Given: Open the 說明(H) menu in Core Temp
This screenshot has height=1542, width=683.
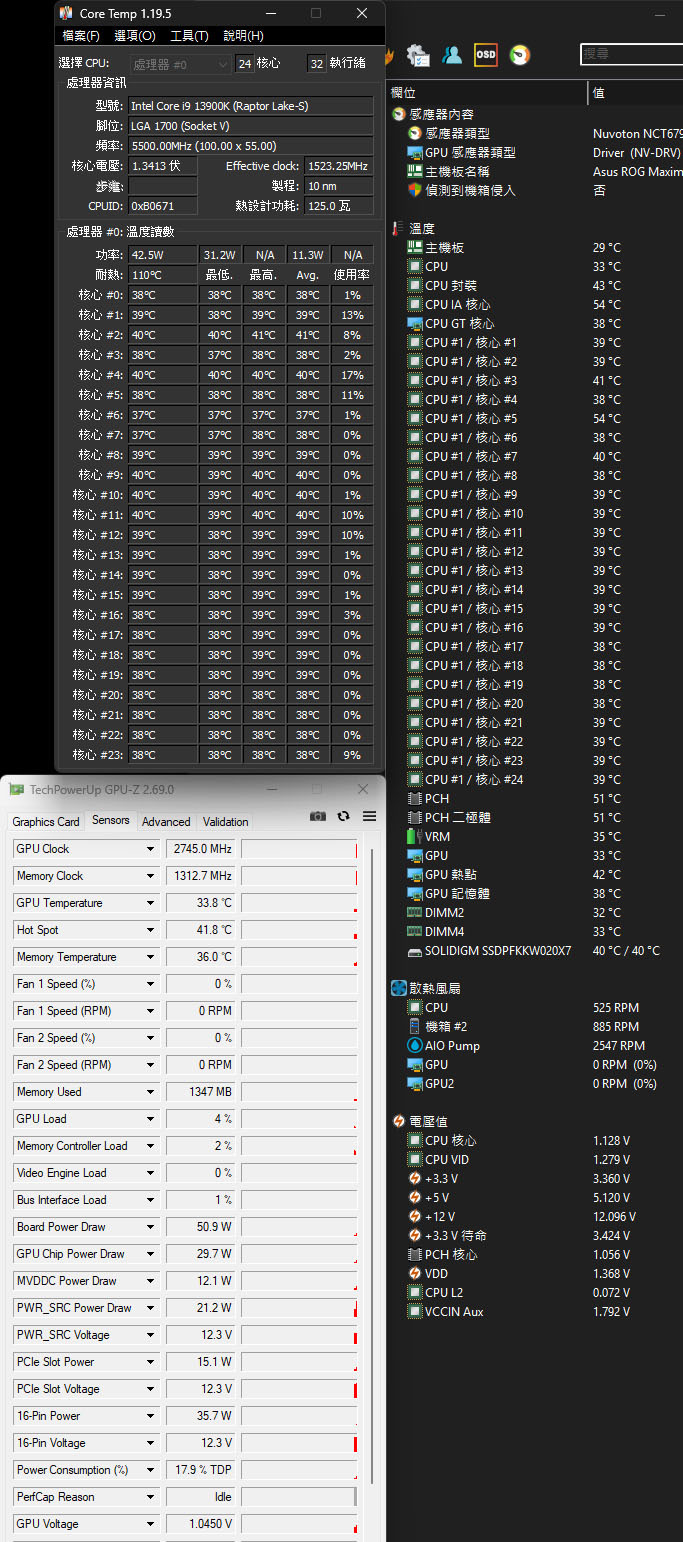Looking at the screenshot, I should tap(243, 36).
